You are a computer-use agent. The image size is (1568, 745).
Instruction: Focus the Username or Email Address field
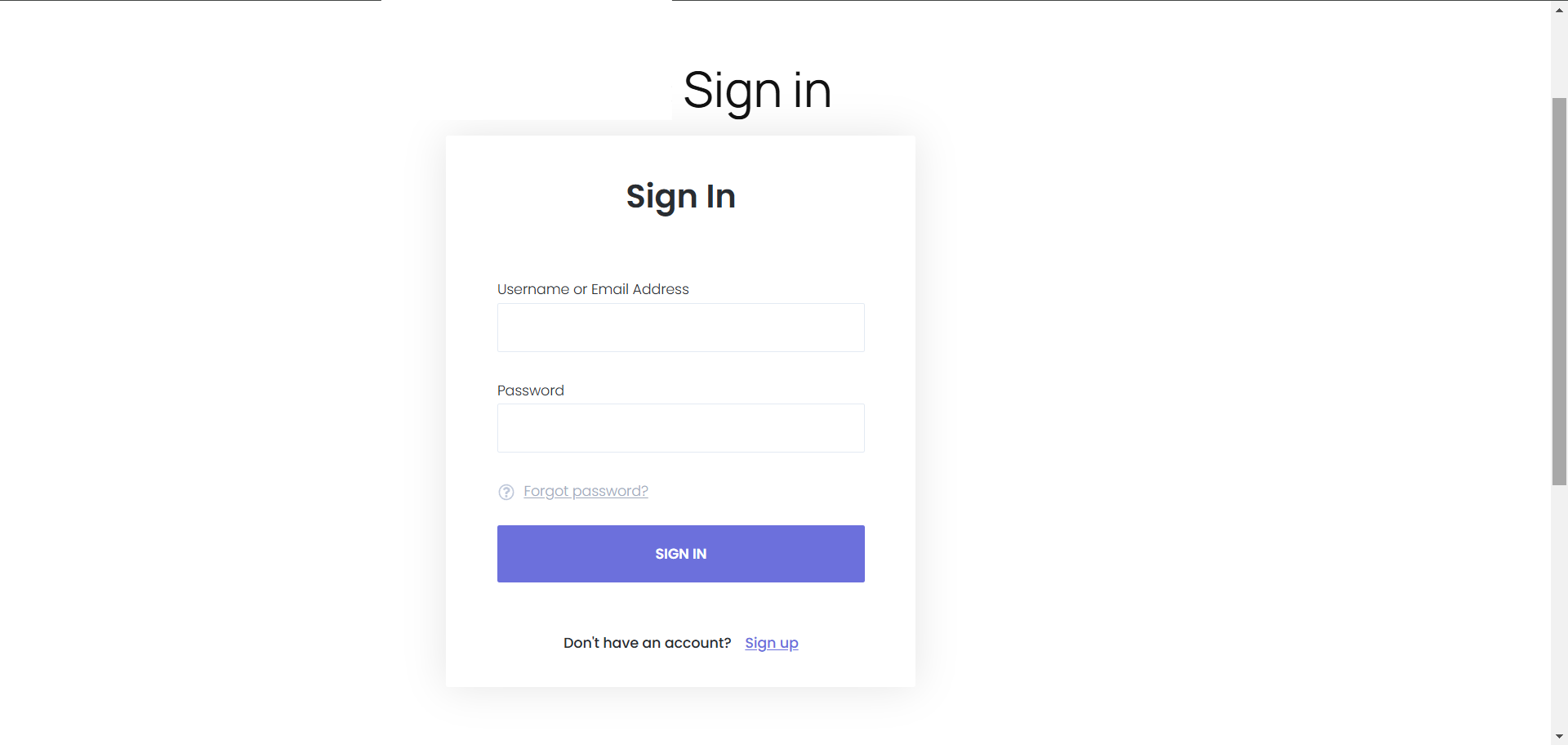pyautogui.click(x=680, y=328)
